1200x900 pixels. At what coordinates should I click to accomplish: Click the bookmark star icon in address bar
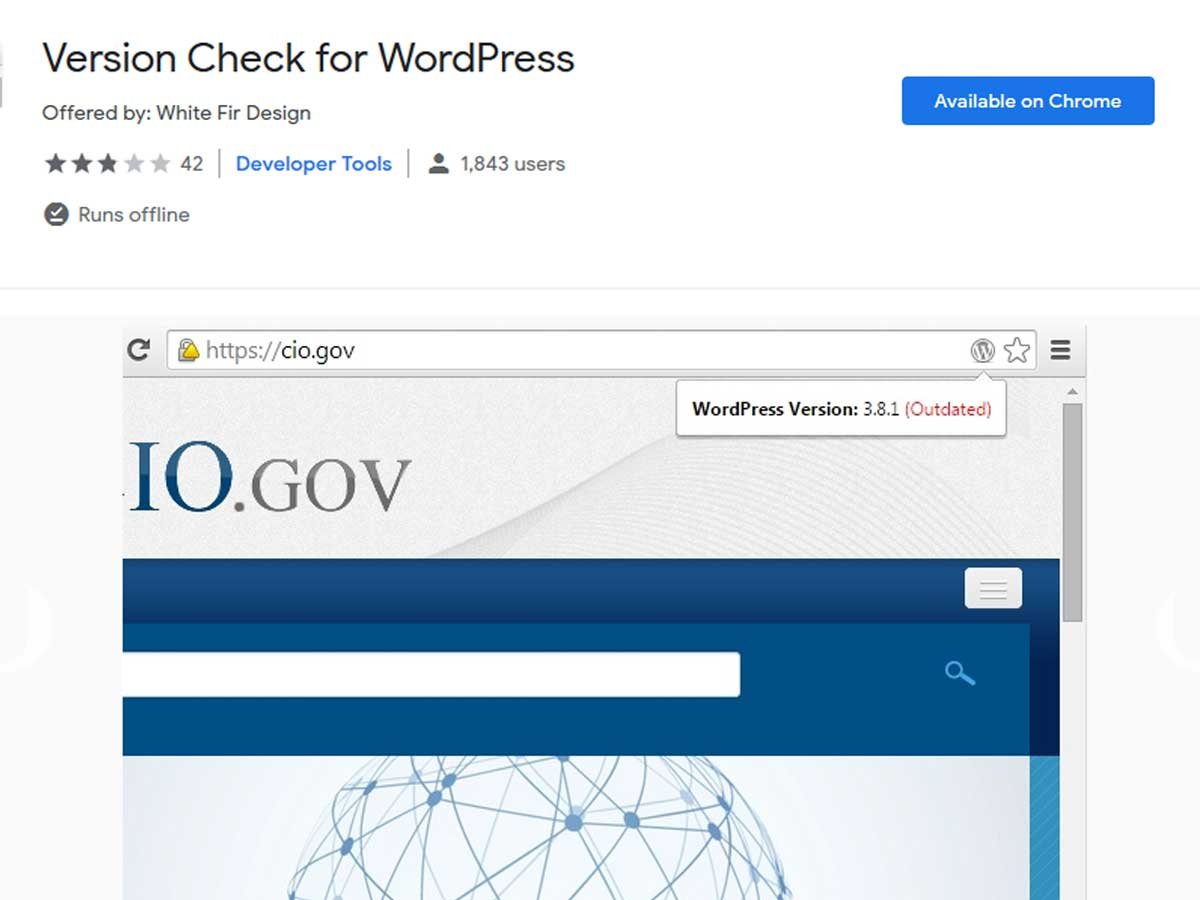pyautogui.click(x=1017, y=350)
